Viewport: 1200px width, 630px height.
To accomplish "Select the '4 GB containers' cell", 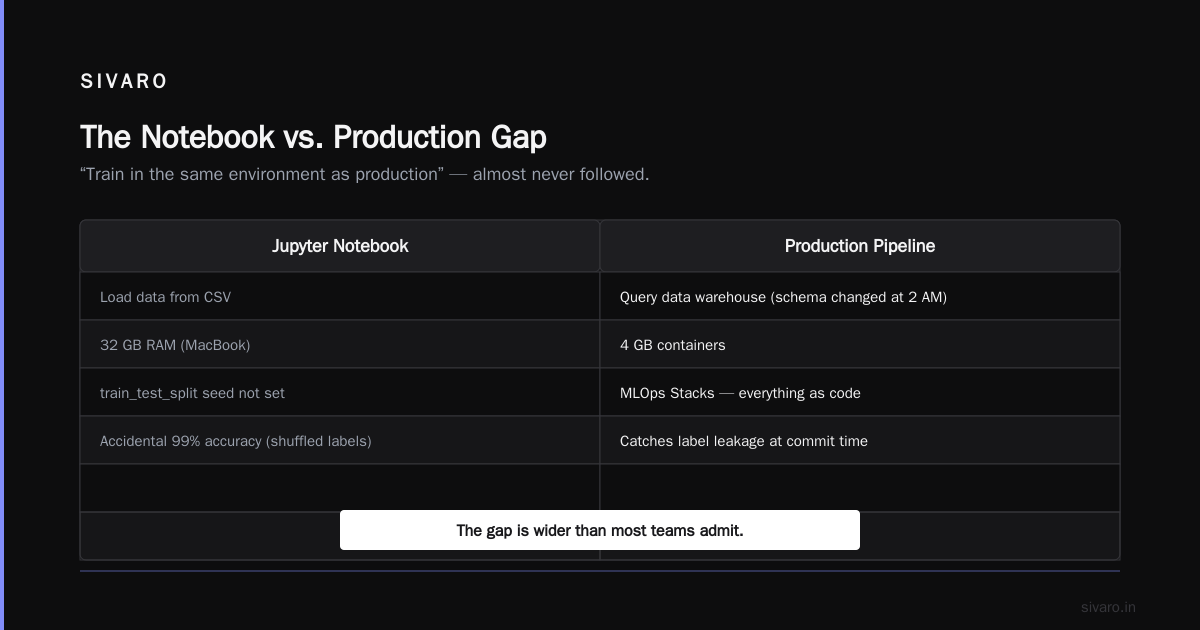I will point(860,345).
